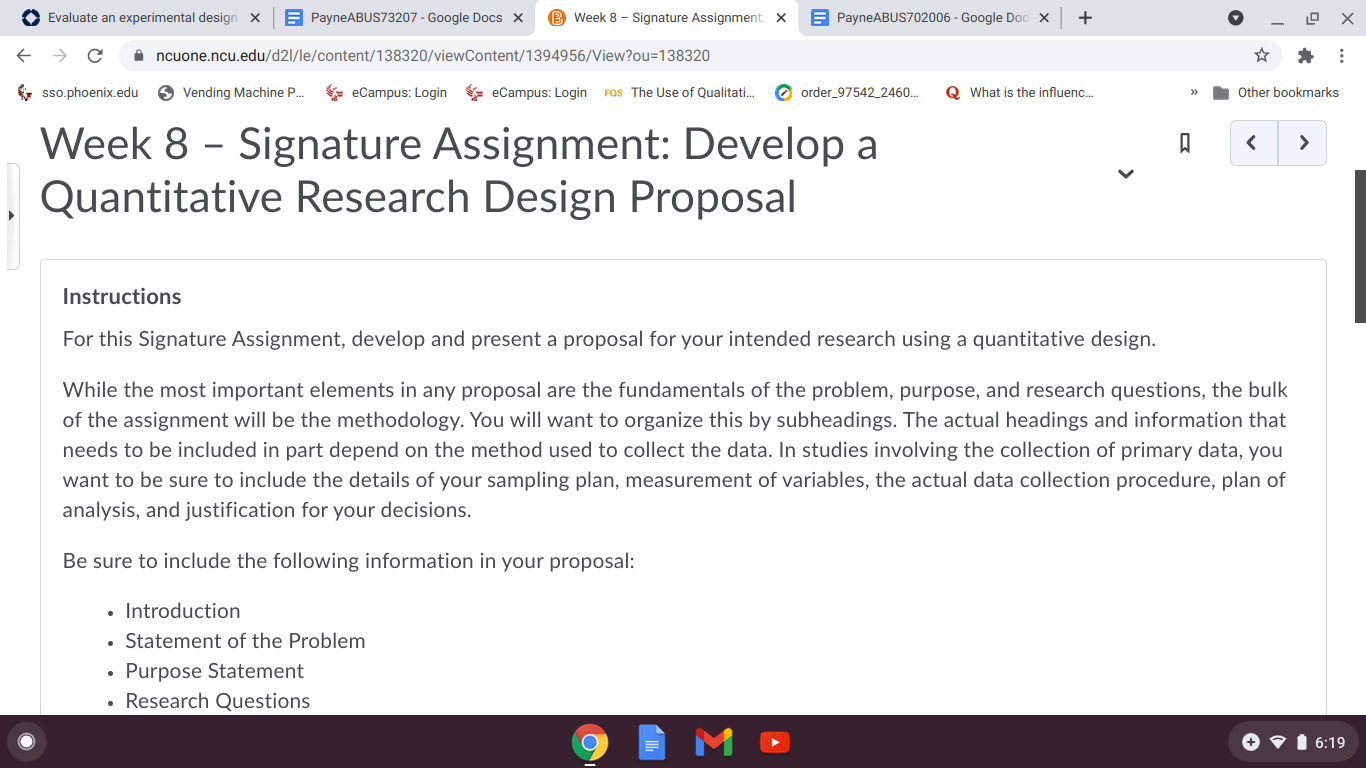Viewport: 1366px width, 768px height.
Task: Click Research Questions bullet item
Action: [217, 701]
